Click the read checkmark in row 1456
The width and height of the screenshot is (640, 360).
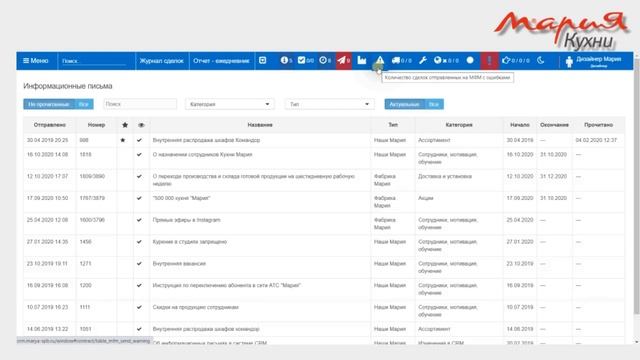(139, 242)
